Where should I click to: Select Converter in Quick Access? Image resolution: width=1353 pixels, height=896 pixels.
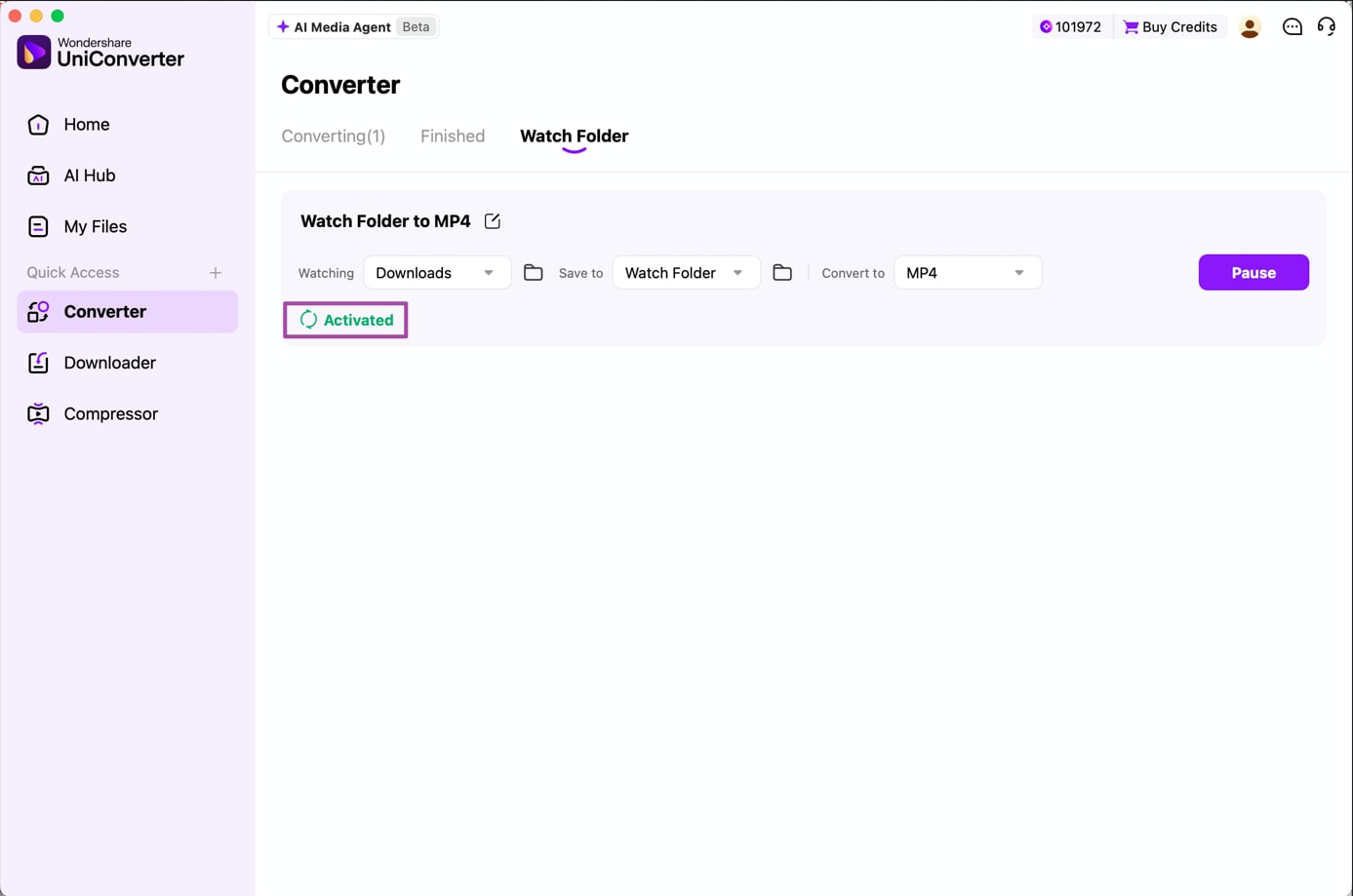(127, 312)
